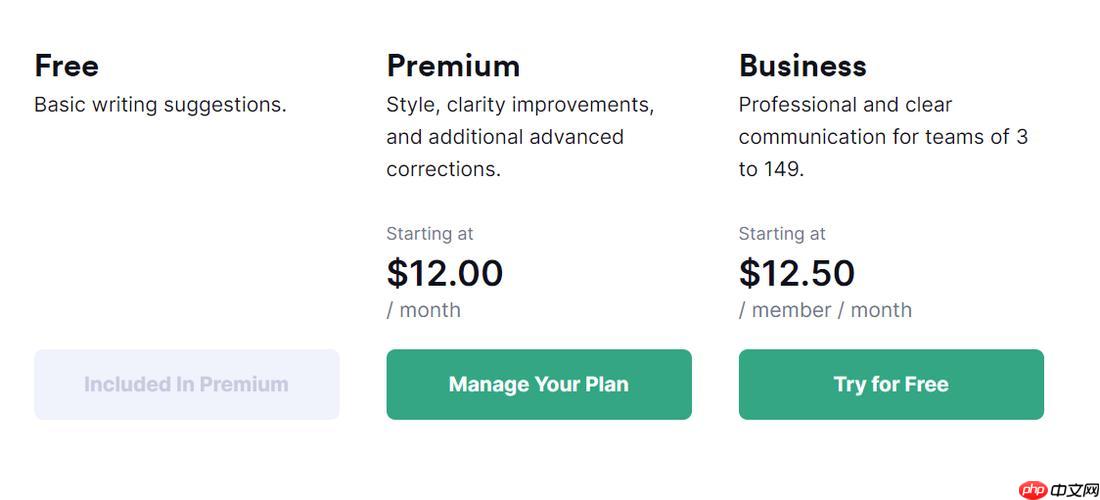Select the Free plan heading
Viewport: 1100px width, 500px height.
(66, 66)
